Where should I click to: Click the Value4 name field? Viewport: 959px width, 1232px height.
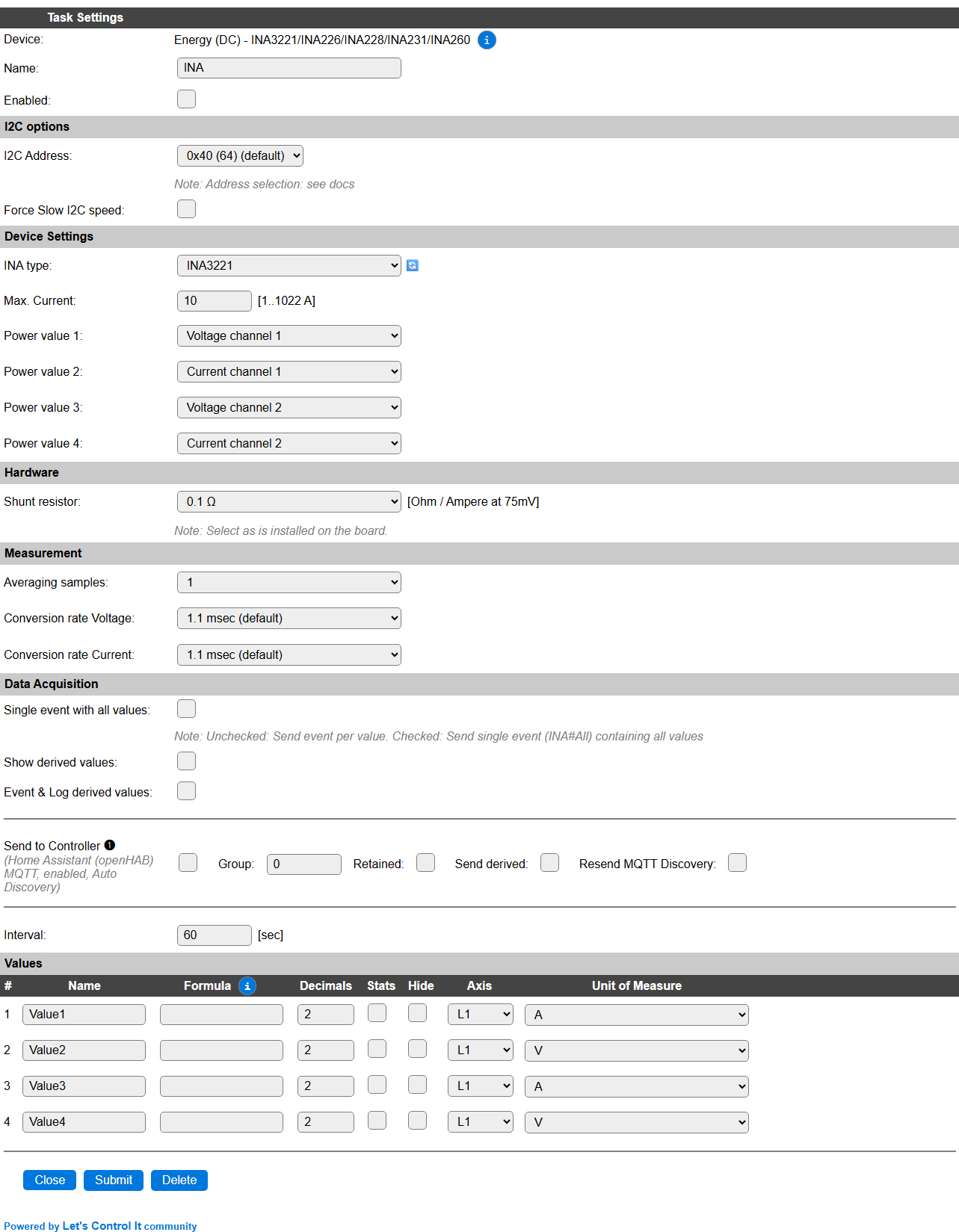(84, 1122)
